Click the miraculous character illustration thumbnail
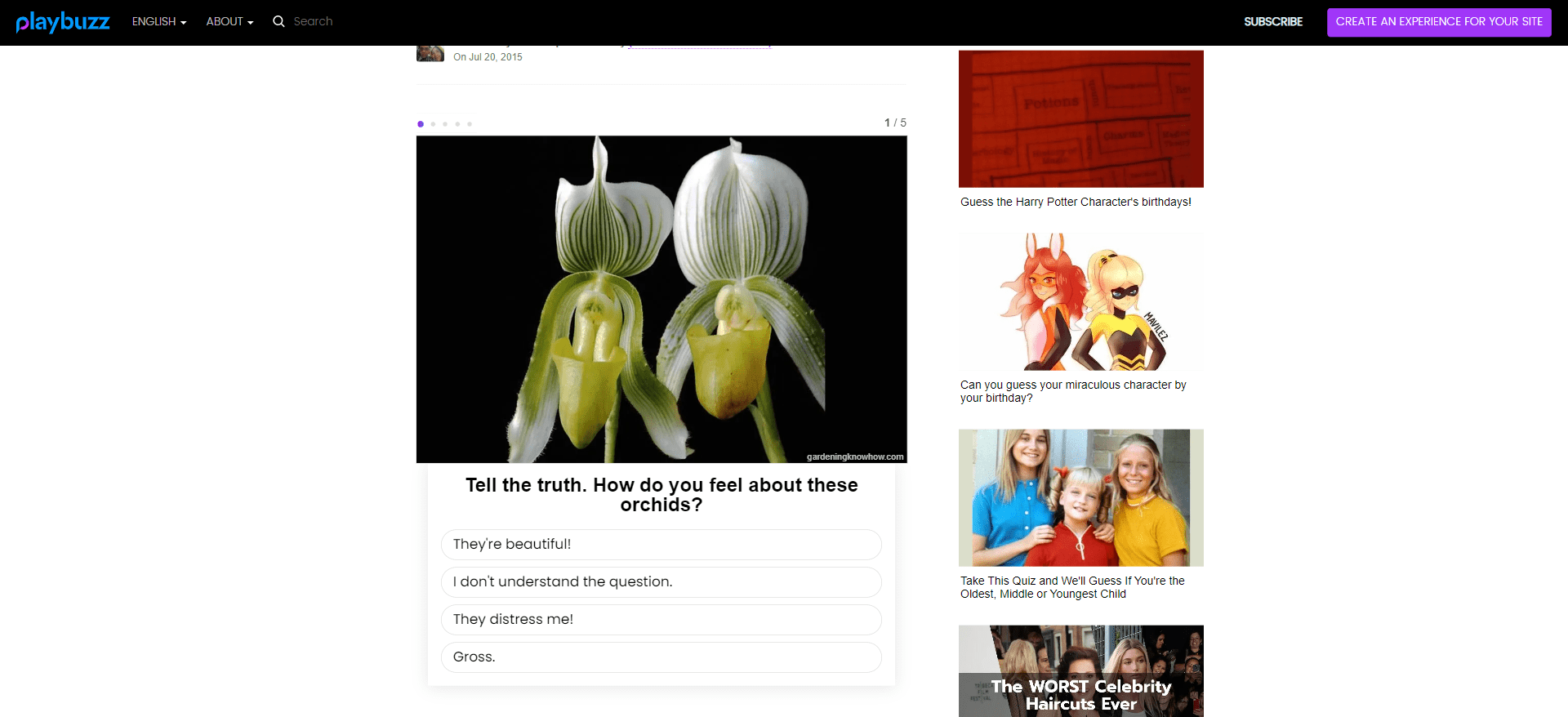Viewport: 1568px width, 717px height. pos(1080,302)
